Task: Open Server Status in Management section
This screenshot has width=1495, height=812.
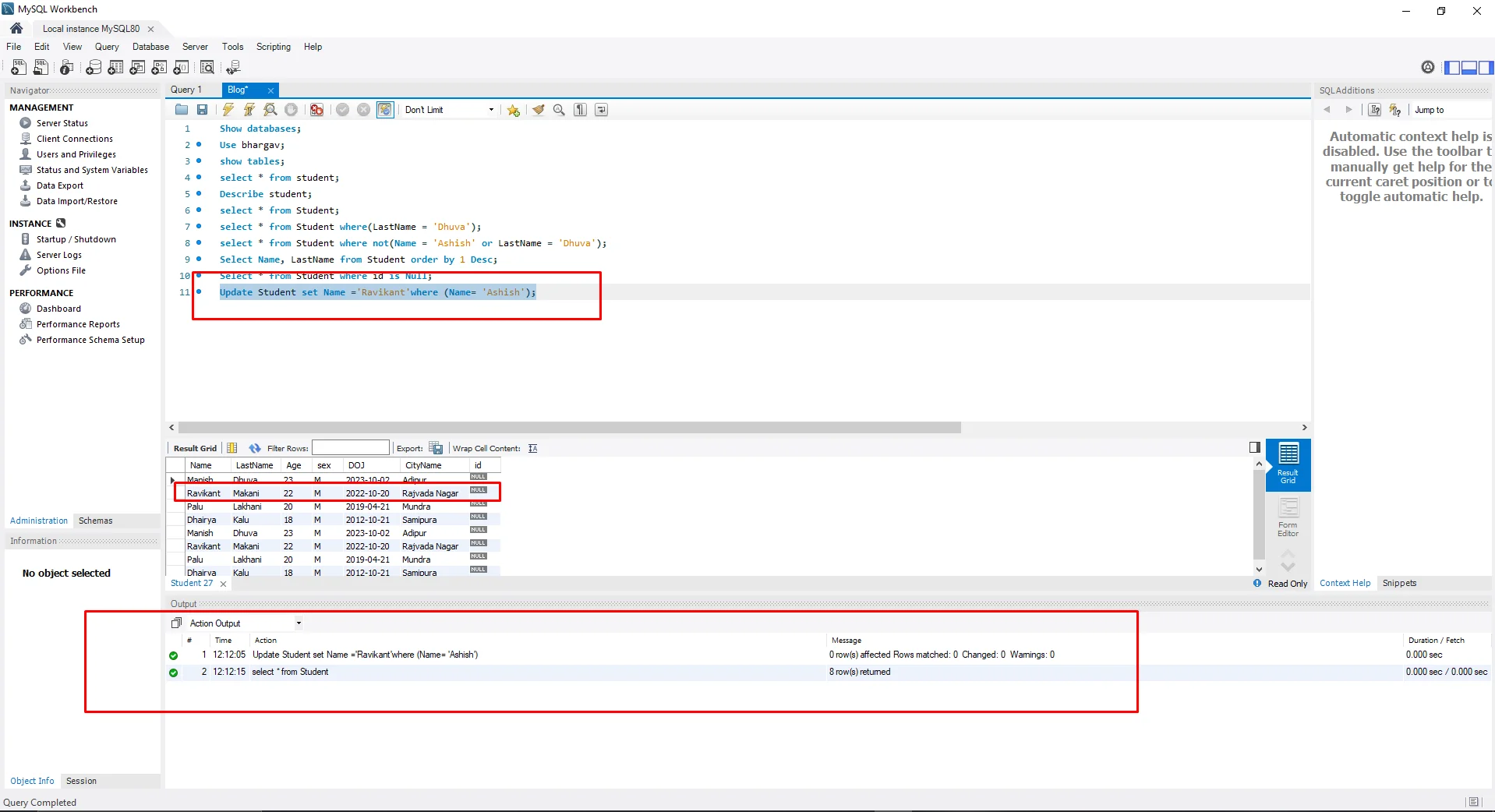Action: click(x=62, y=123)
